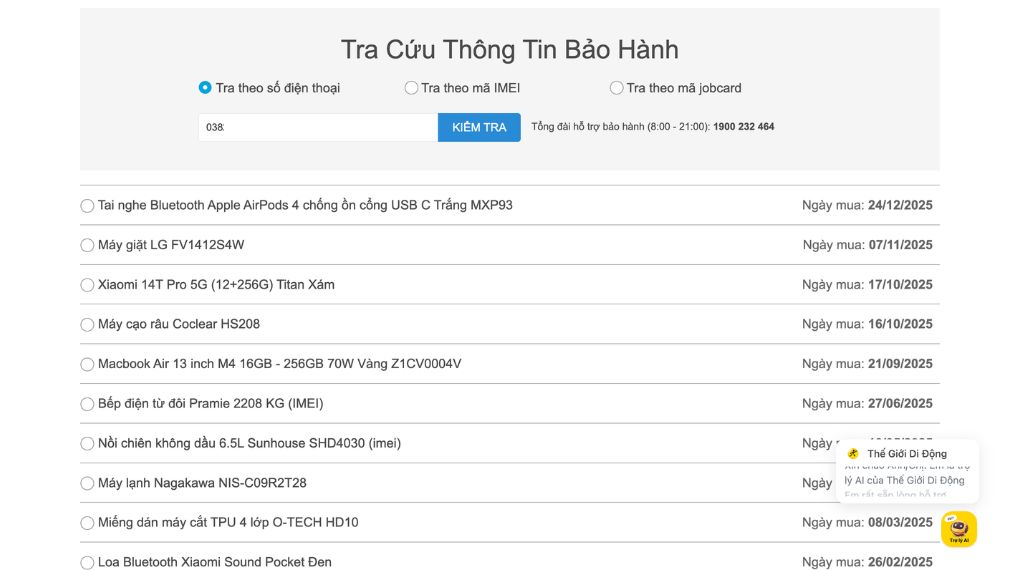Click 'Xiaomi 14T Pro 5G' product name
The width and height of the screenshot is (1020, 570).
pyautogui.click(x=217, y=284)
